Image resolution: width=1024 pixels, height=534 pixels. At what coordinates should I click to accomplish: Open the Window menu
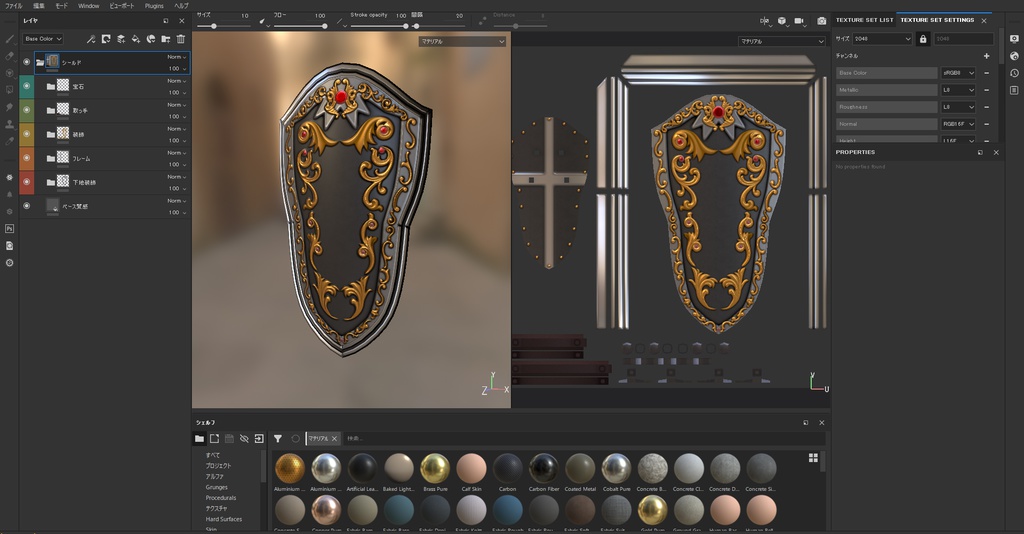(89, 6)
